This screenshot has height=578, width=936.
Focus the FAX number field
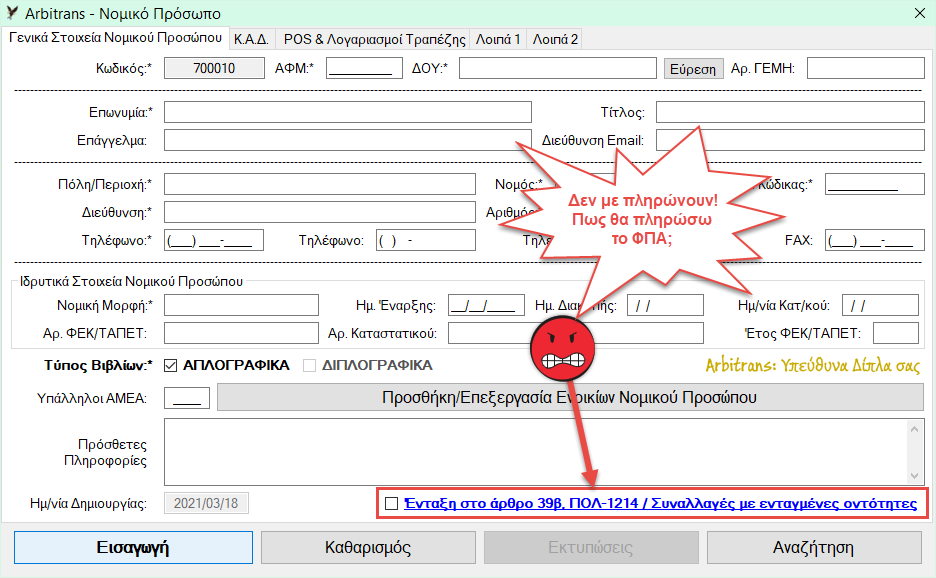click(x=875, y=240)
